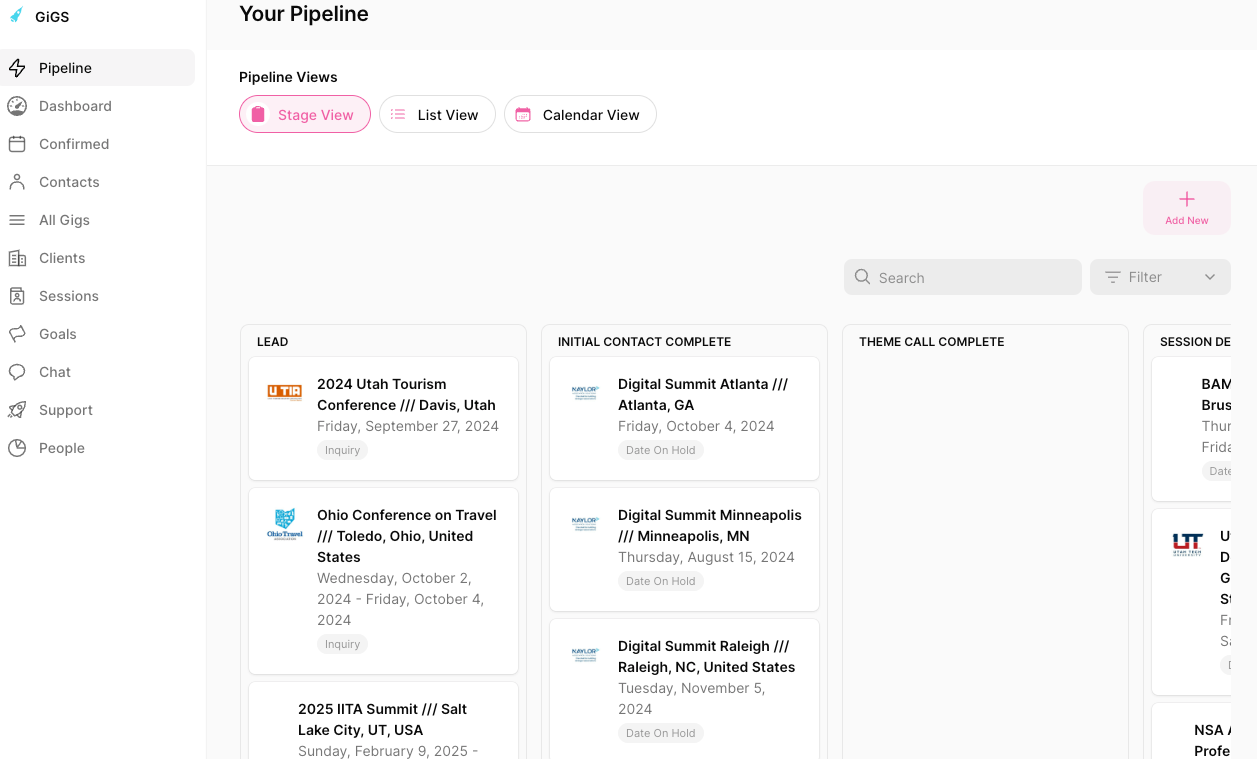This screenshot has height=759, width=1257.
Task: Select the Stage View option
Action: pos(305,115)
